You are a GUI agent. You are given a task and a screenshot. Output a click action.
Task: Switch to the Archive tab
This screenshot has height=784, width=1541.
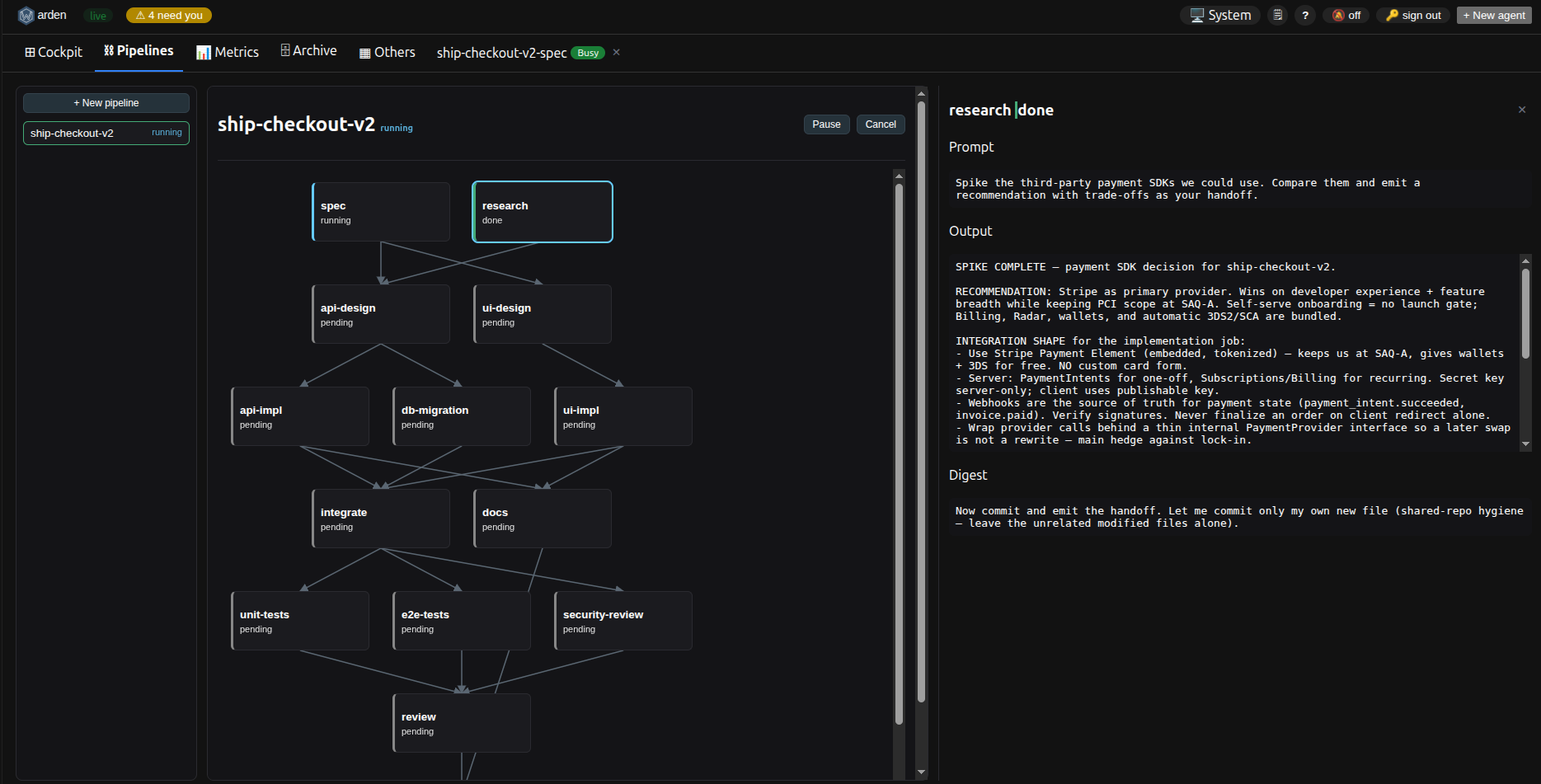pyautogui.click(x=308, y=51)
